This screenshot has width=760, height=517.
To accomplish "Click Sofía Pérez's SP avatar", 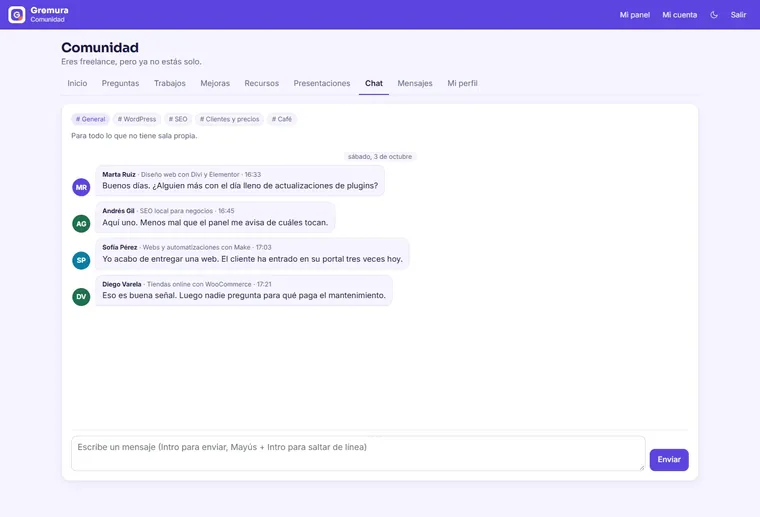I will click(x=81, y=260).
